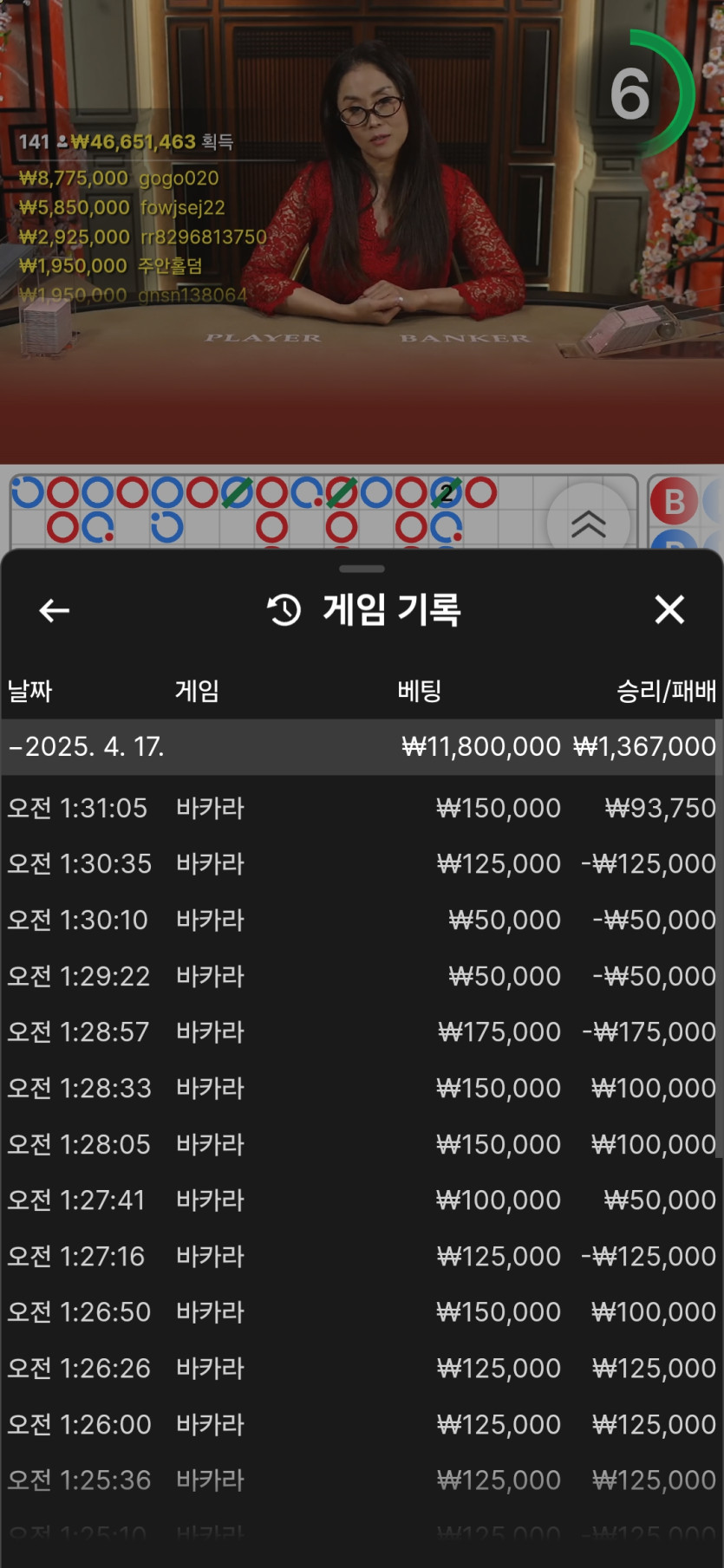
Task: Tap the 날짜 column header
Action: (x=30, y=691)
